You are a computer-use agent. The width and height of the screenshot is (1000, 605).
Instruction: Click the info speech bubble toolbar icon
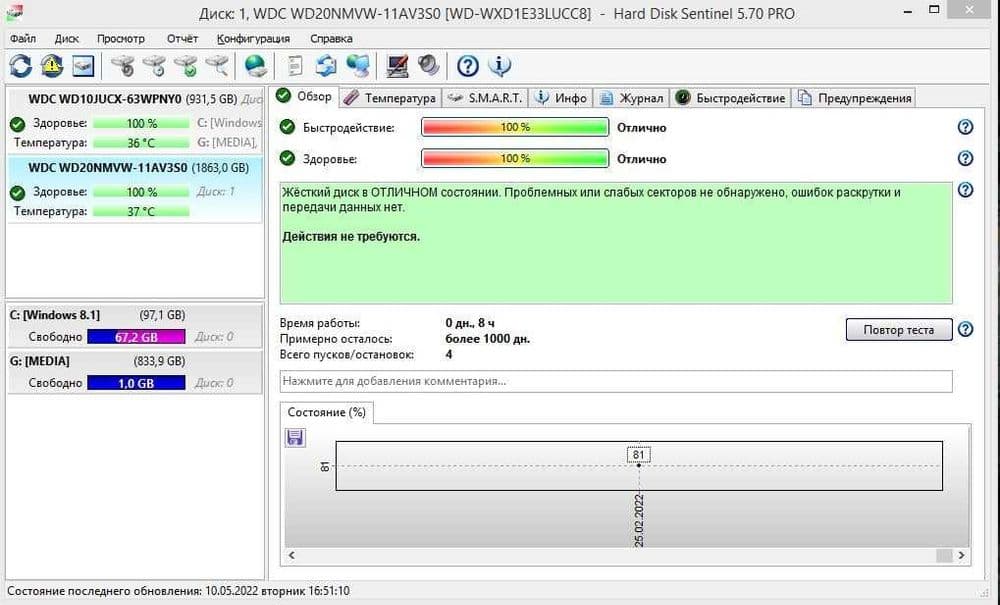tap(499, 66)
